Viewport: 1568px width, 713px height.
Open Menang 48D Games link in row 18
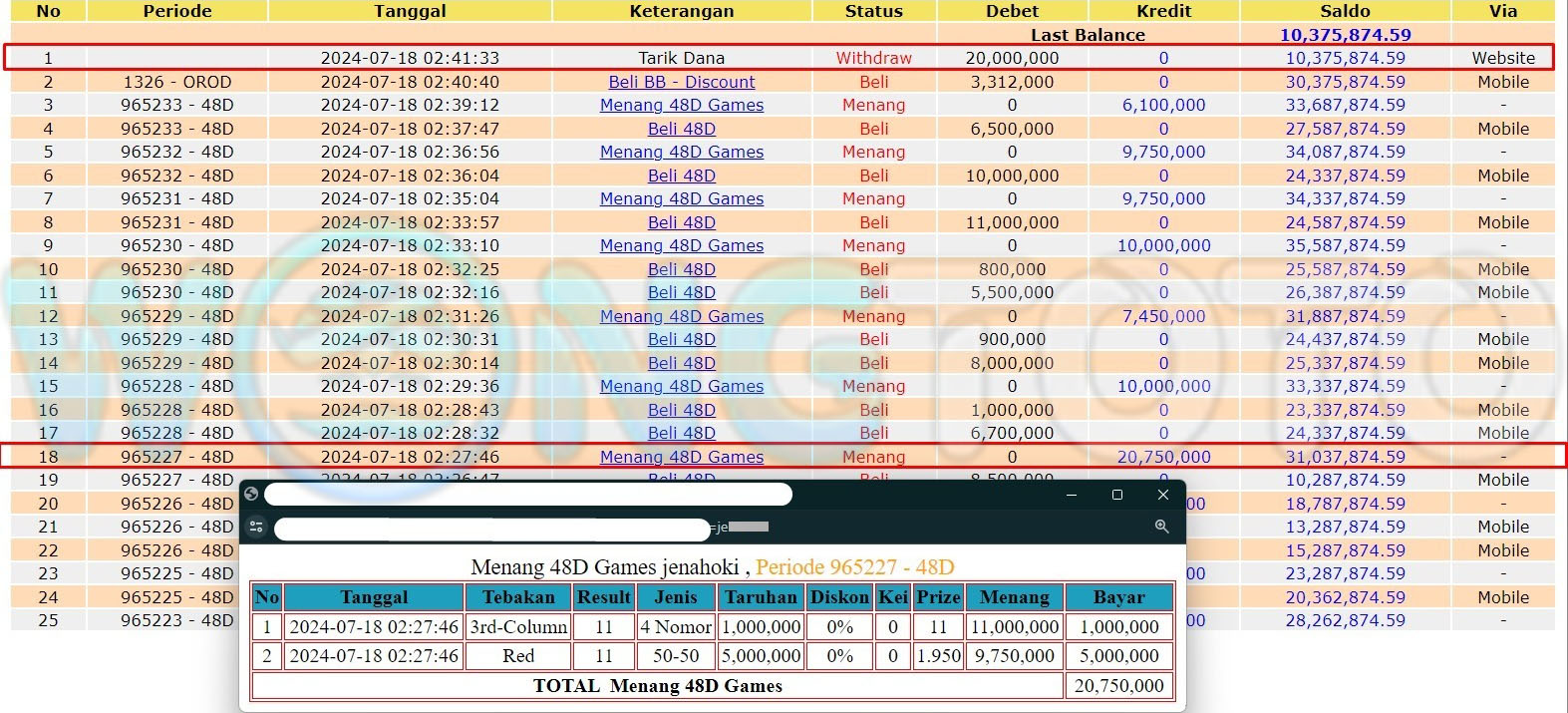coord(682,457)
